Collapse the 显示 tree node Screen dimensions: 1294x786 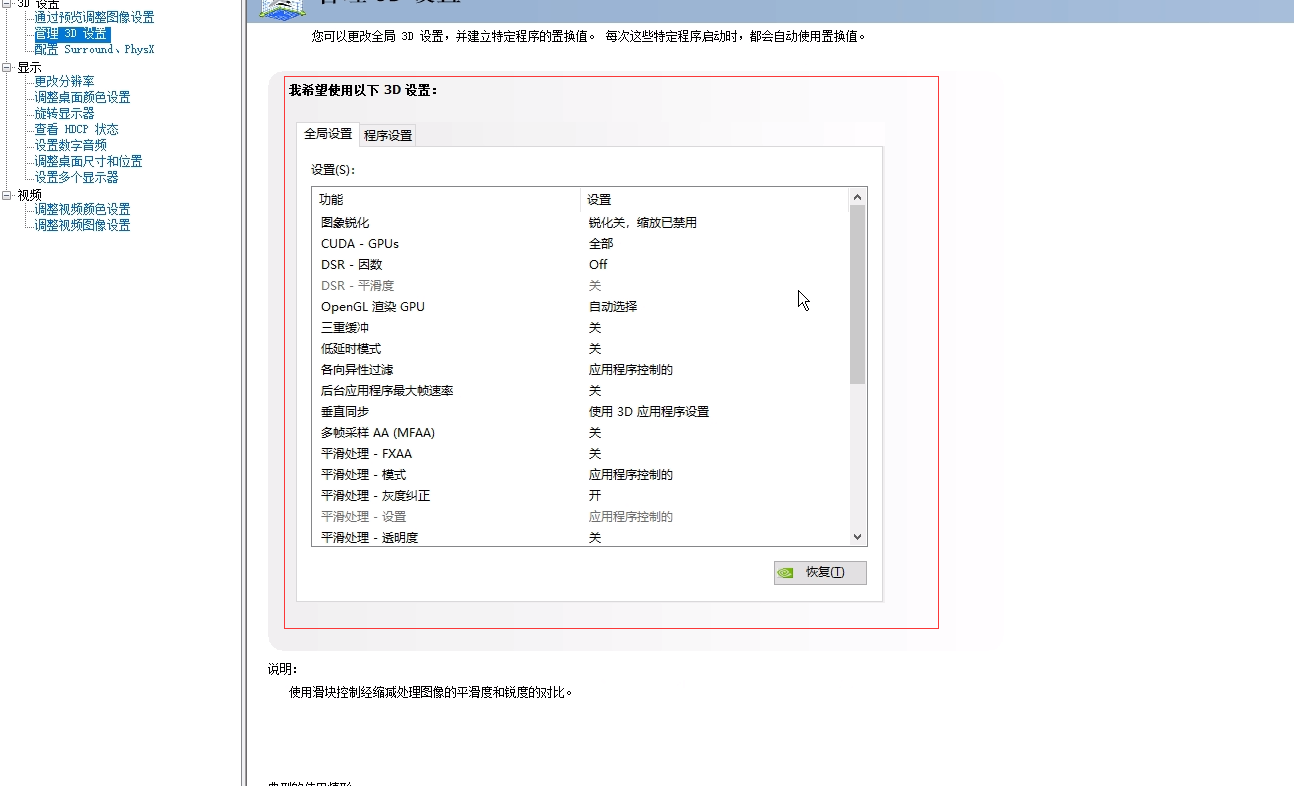8,68
